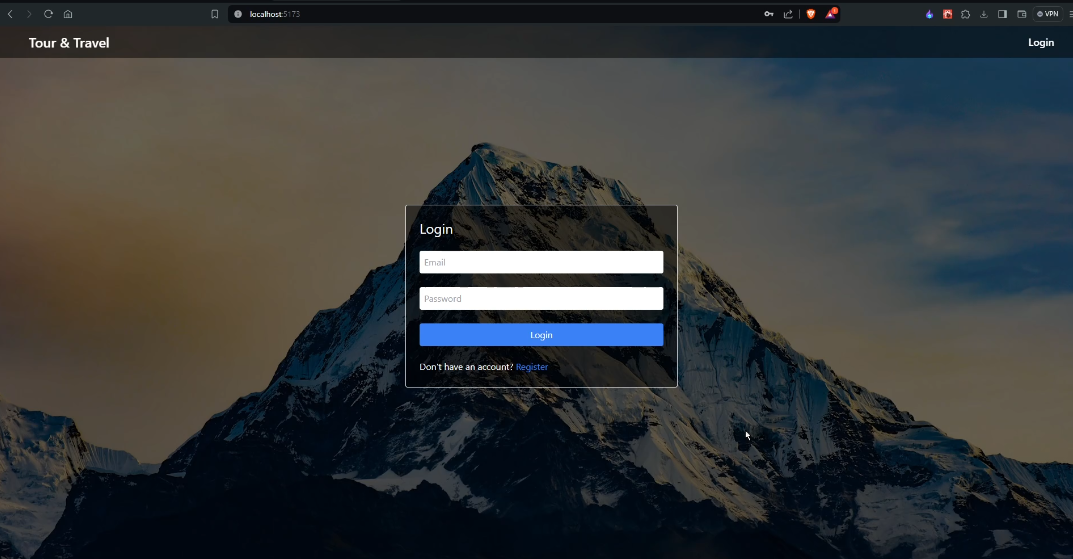Open Brave Rewards triangle icon
Image resolution: width=1073 pixels, height=559 pixels.
point(831,14)
